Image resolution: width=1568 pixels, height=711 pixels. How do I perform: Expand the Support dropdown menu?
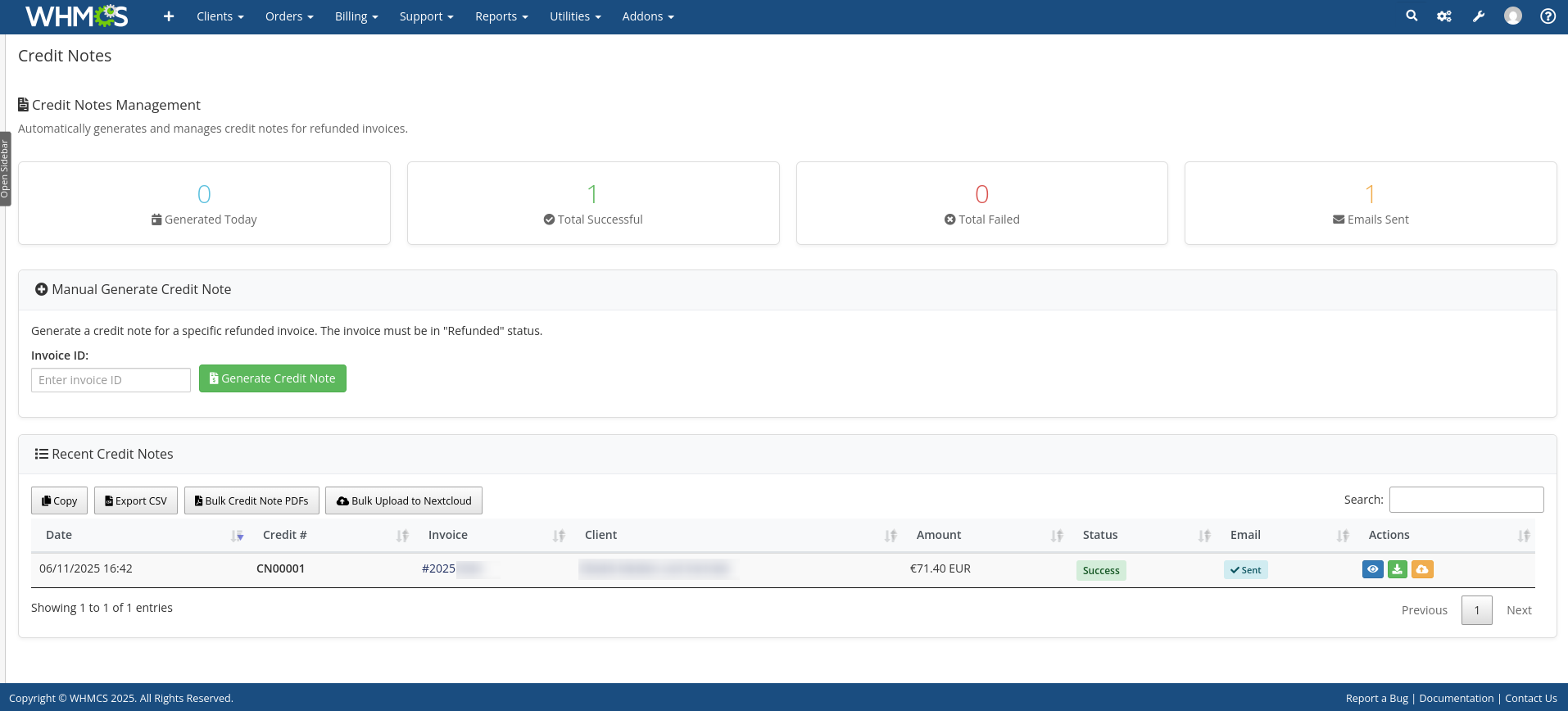(x=426, y=16)
